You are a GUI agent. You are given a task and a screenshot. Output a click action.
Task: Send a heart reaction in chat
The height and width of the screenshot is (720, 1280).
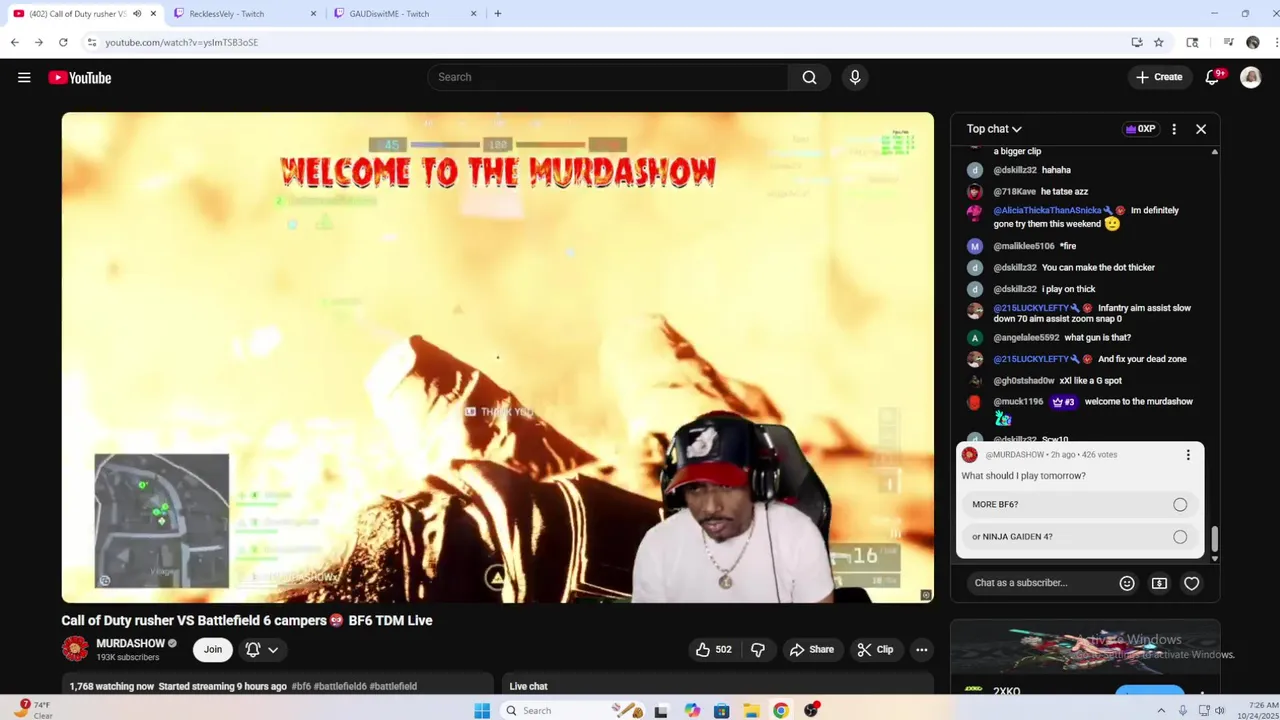[x=1192, y=583]
